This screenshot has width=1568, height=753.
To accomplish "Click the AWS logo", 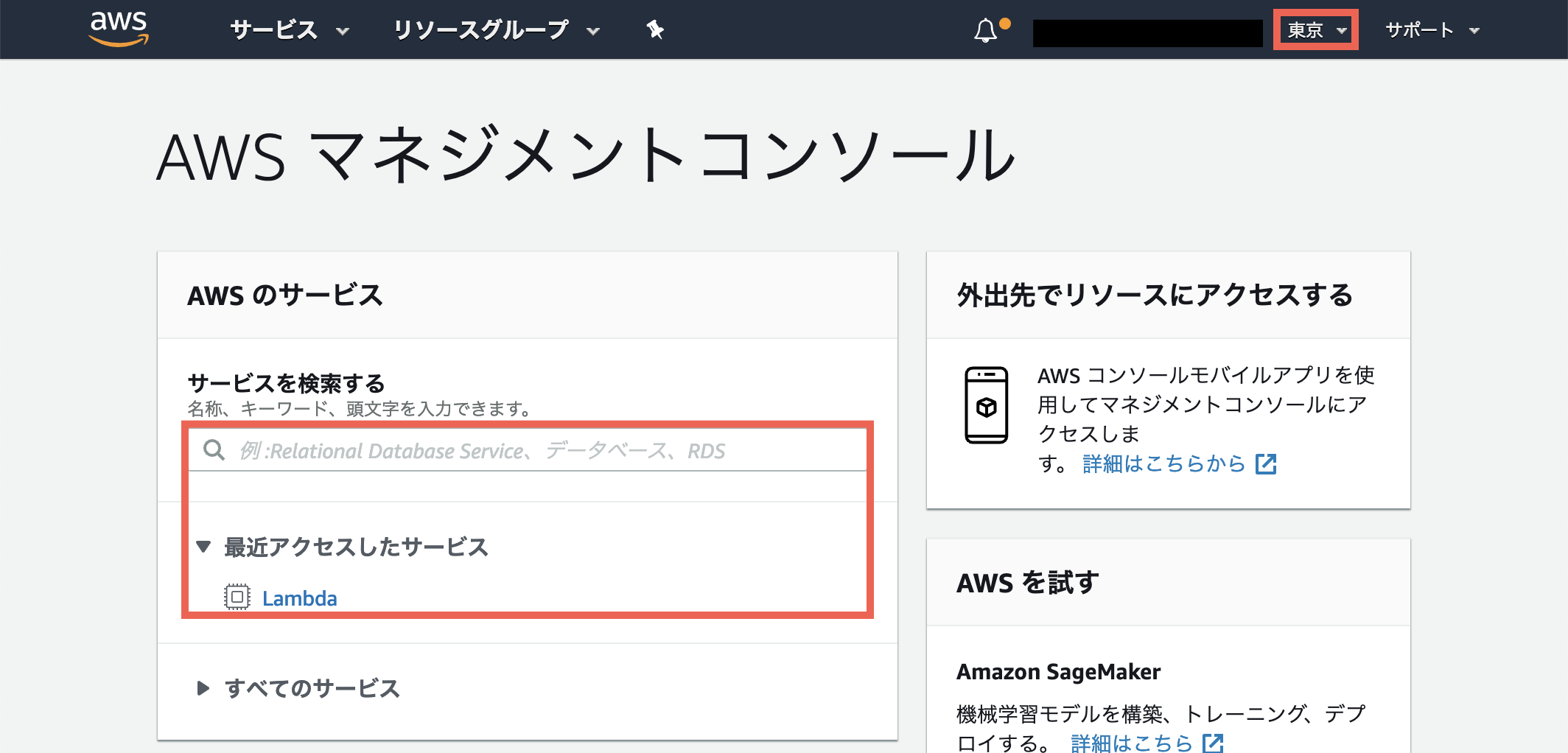I will coord(118,29).
